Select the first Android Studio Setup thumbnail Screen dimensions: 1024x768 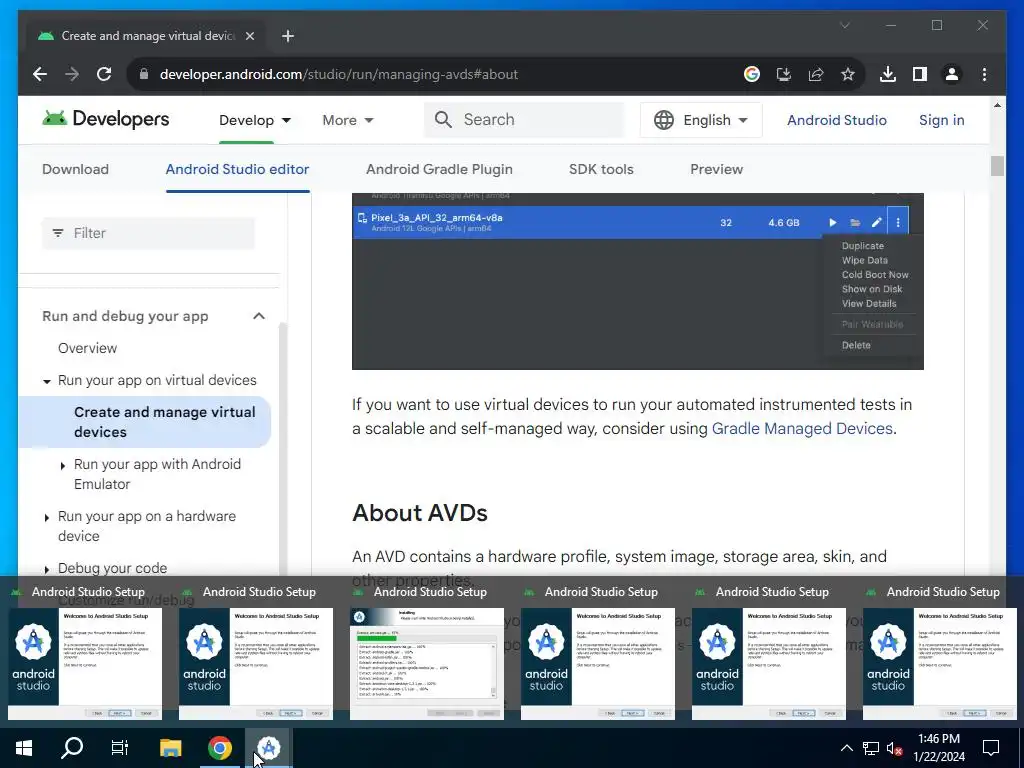tap(85, 664)
